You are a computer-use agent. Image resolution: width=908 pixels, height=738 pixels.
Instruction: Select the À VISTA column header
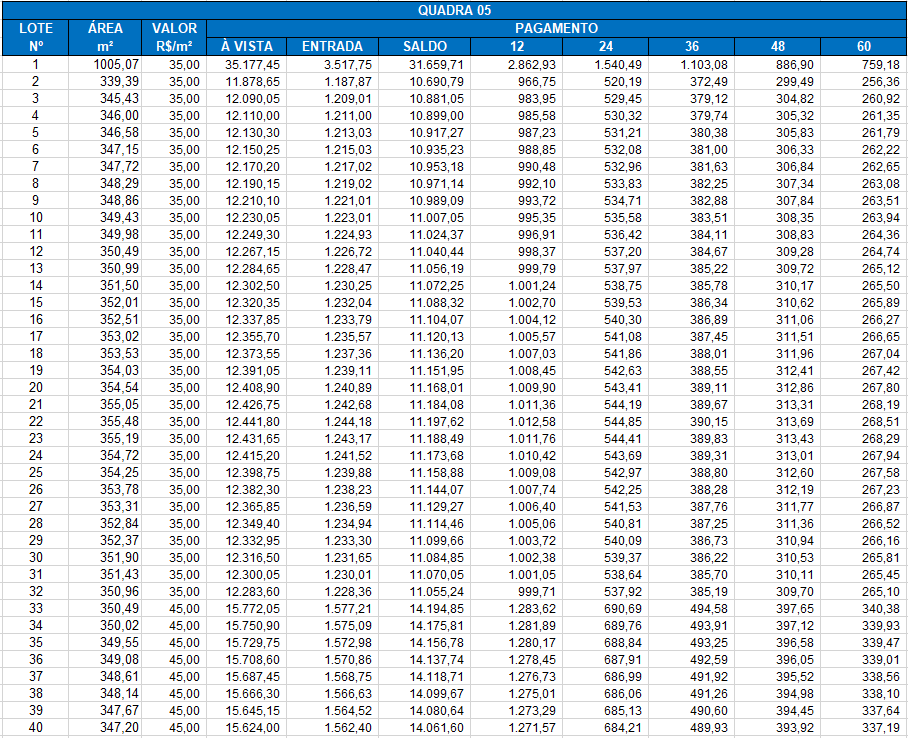pyautogui.click(x=246, y=46)
